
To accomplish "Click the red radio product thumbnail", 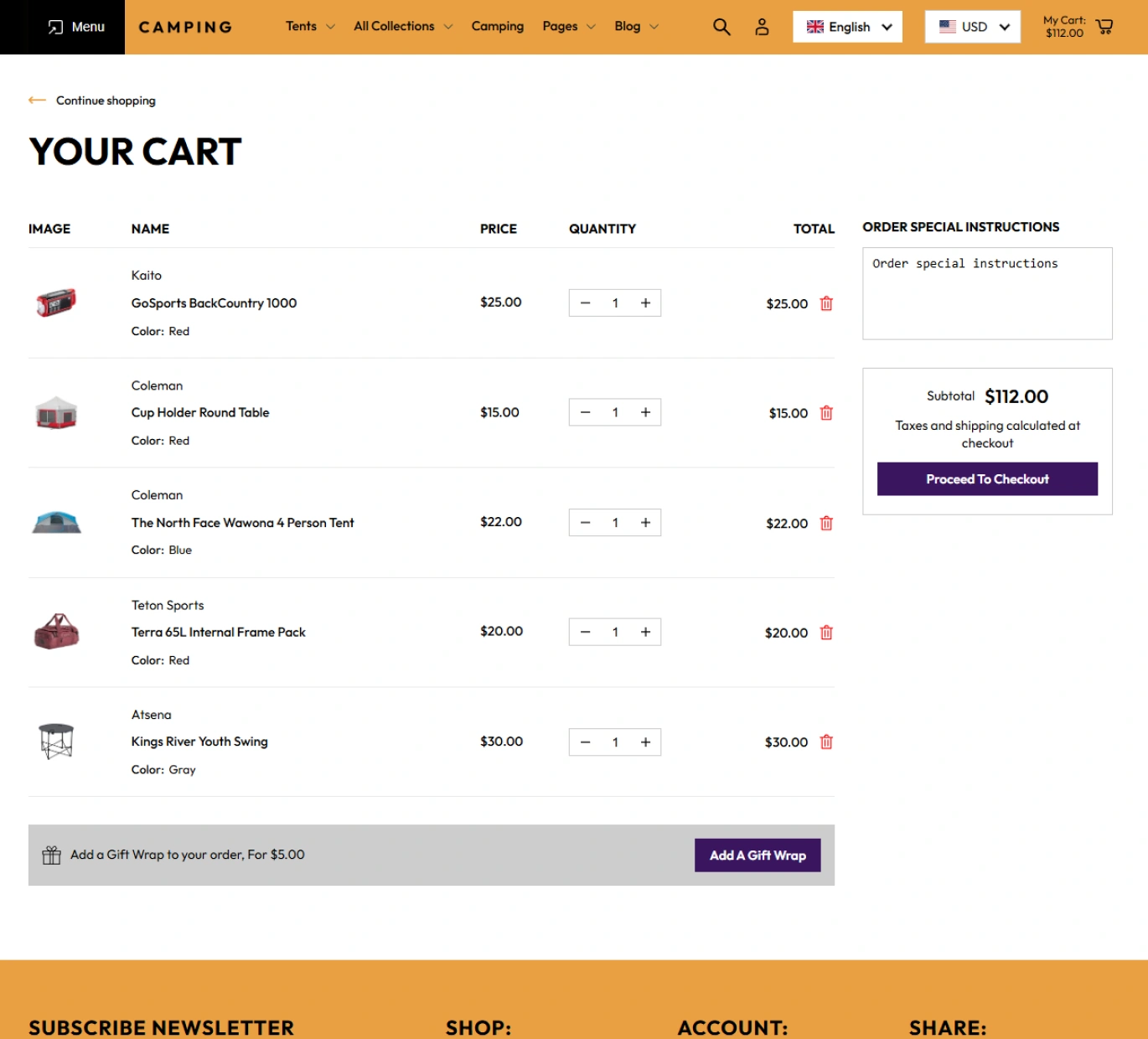I will [56, 302].
